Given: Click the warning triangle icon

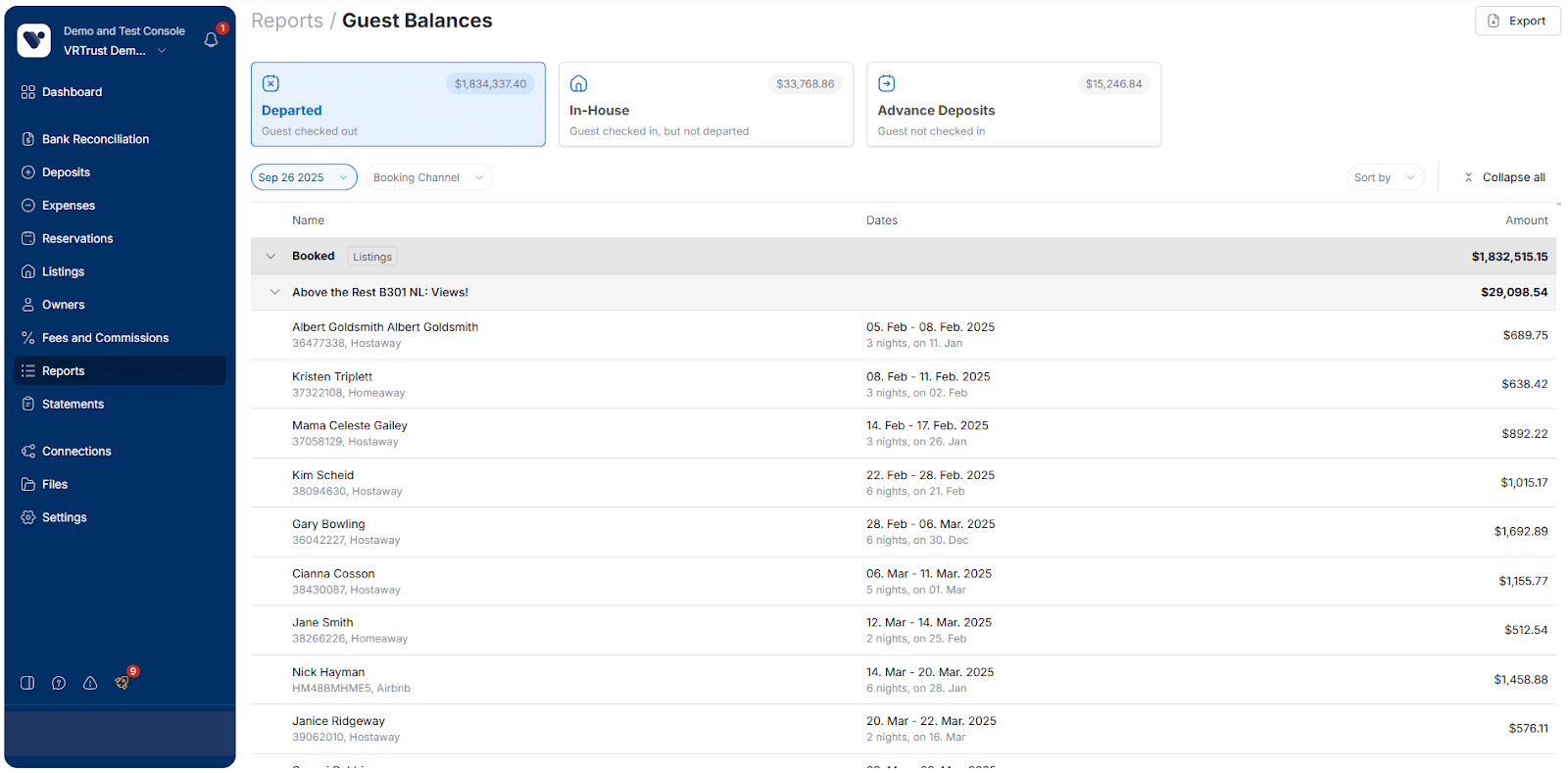Looking at the screenshot, I should point(90,683).
